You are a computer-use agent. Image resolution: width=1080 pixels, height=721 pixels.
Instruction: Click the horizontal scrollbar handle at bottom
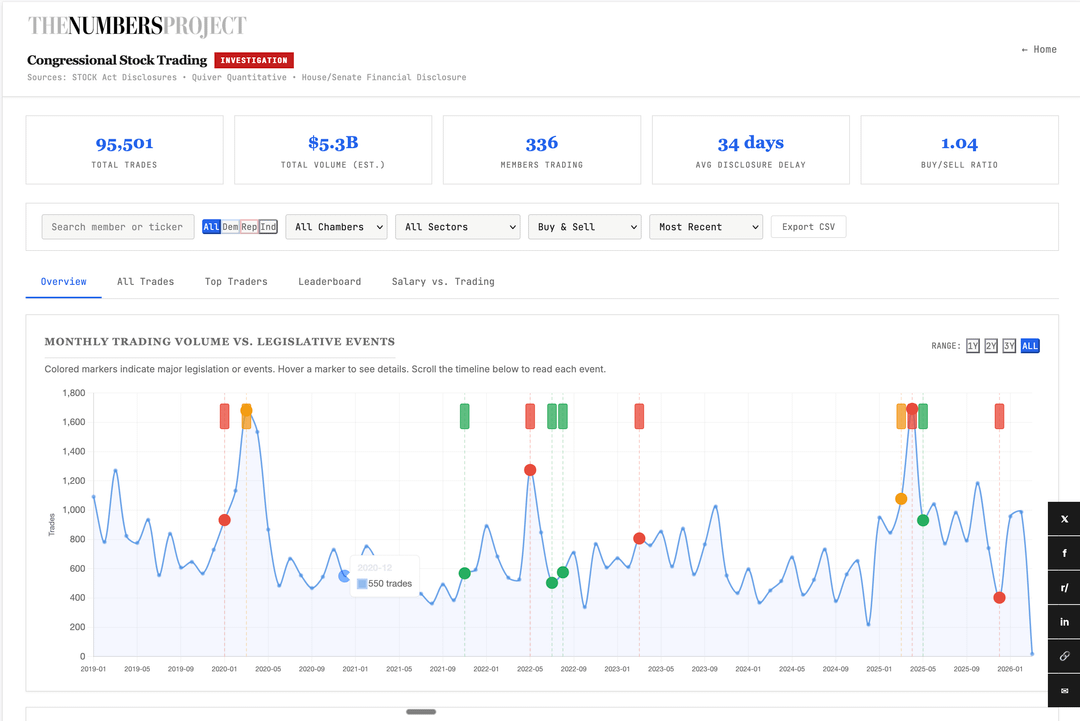[421, 712]
